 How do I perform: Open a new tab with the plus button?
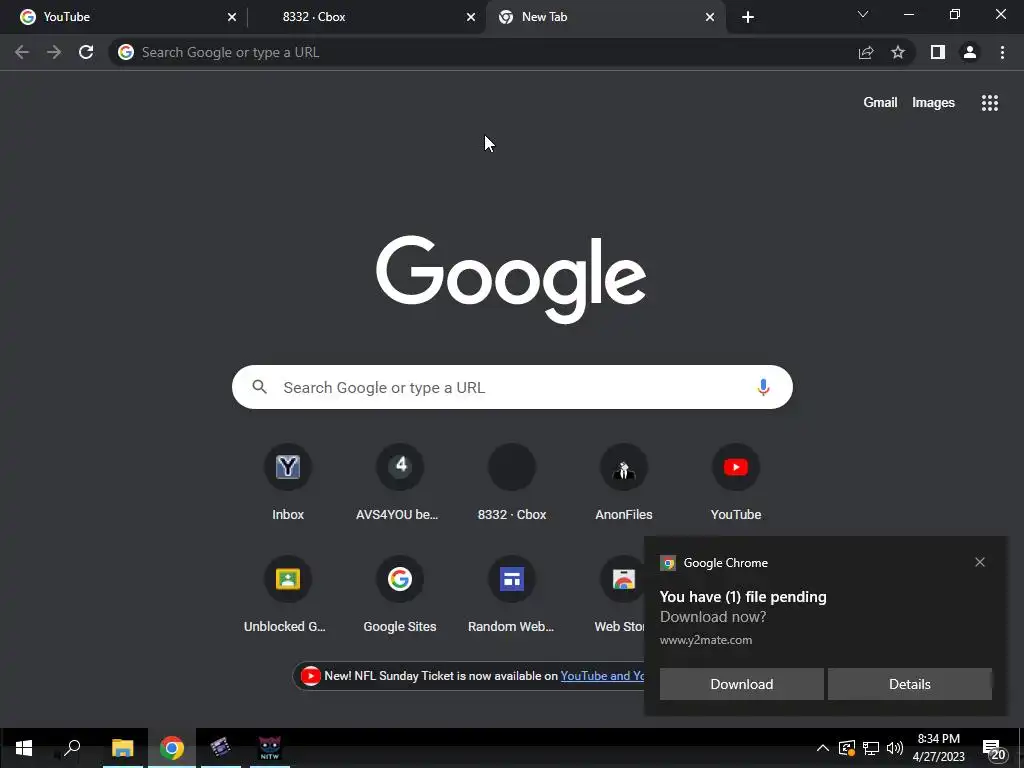point(748,17)
